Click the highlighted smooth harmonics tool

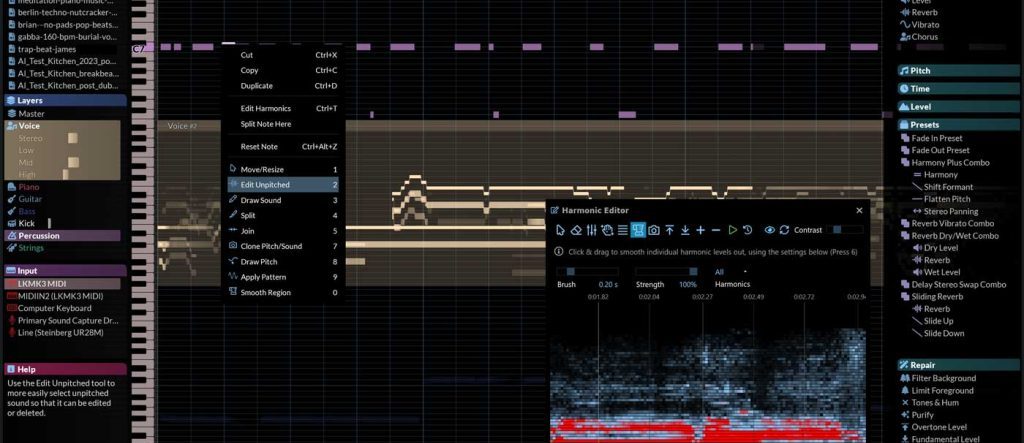[x=638, y=230]
